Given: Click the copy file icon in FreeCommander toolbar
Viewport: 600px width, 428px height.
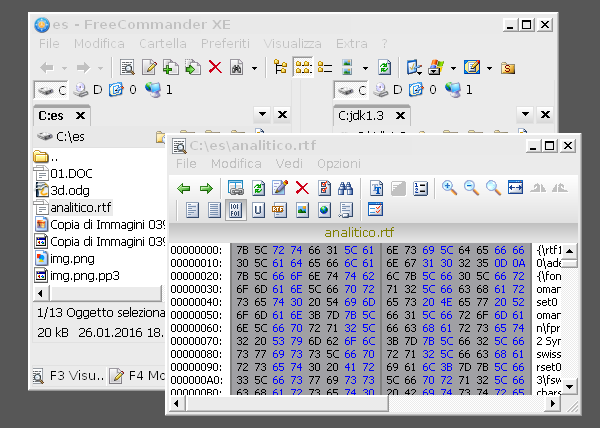Looking at the screenshot, I should point(171,68).
